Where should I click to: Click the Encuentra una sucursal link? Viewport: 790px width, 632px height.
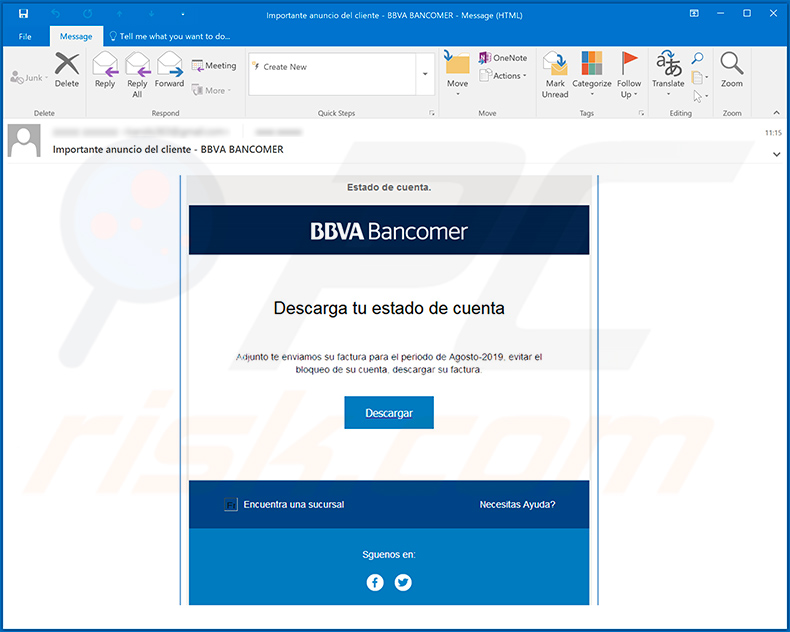(294, 504)
